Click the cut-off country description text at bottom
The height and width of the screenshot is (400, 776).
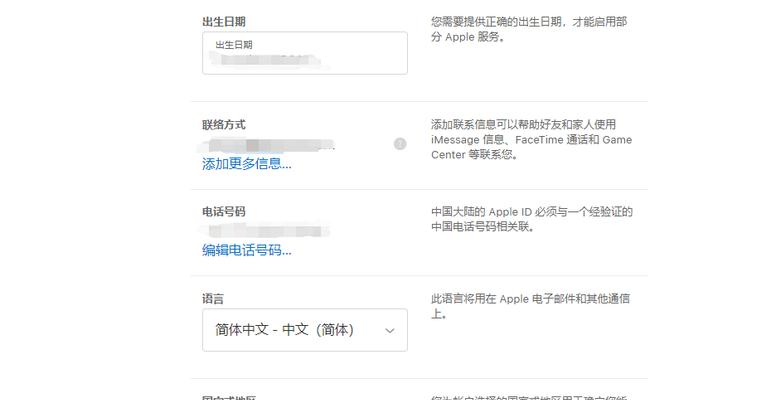click(529, 397)
